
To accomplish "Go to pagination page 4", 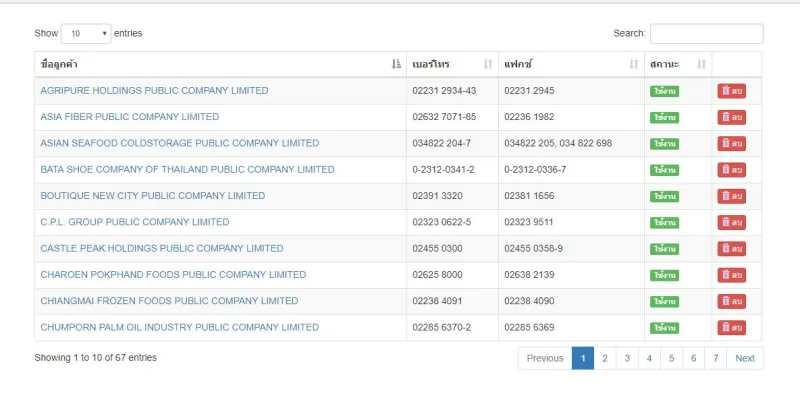I will (649, 358).
